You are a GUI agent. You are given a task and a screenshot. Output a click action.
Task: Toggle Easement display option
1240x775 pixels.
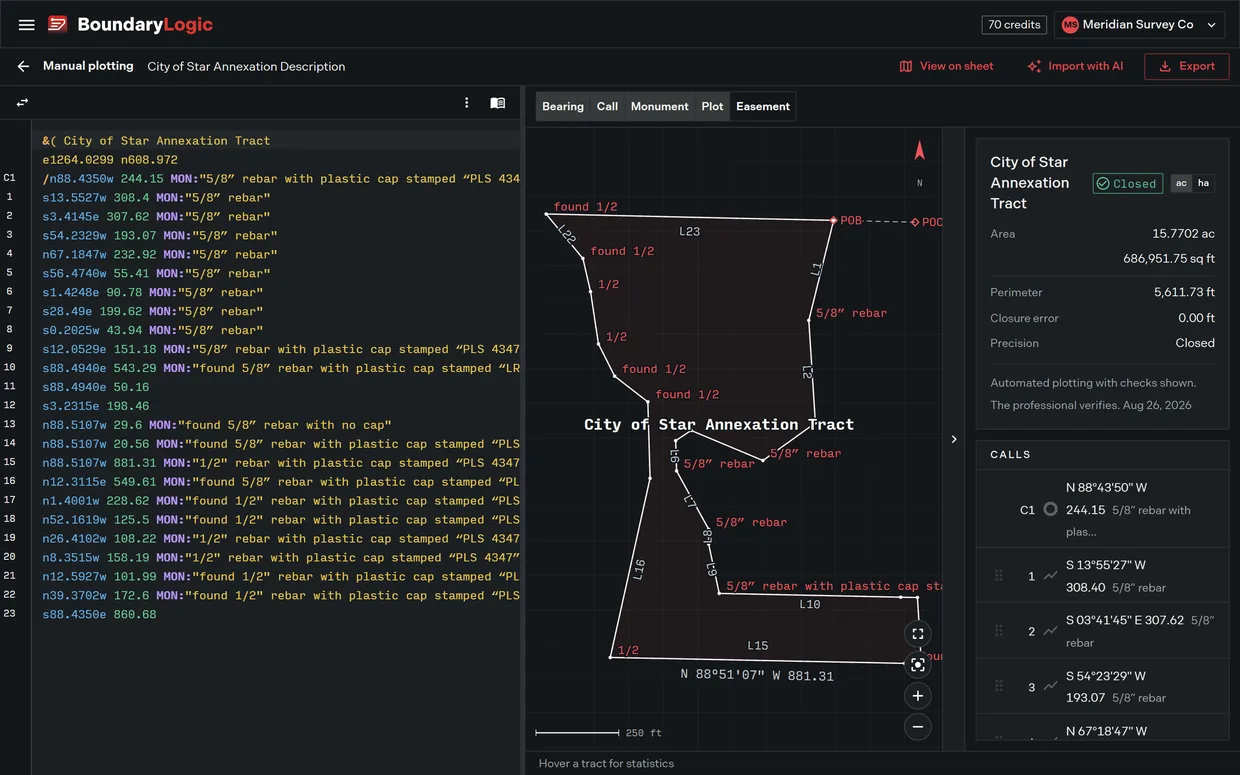pyautogui.click(x=763, y=106)
